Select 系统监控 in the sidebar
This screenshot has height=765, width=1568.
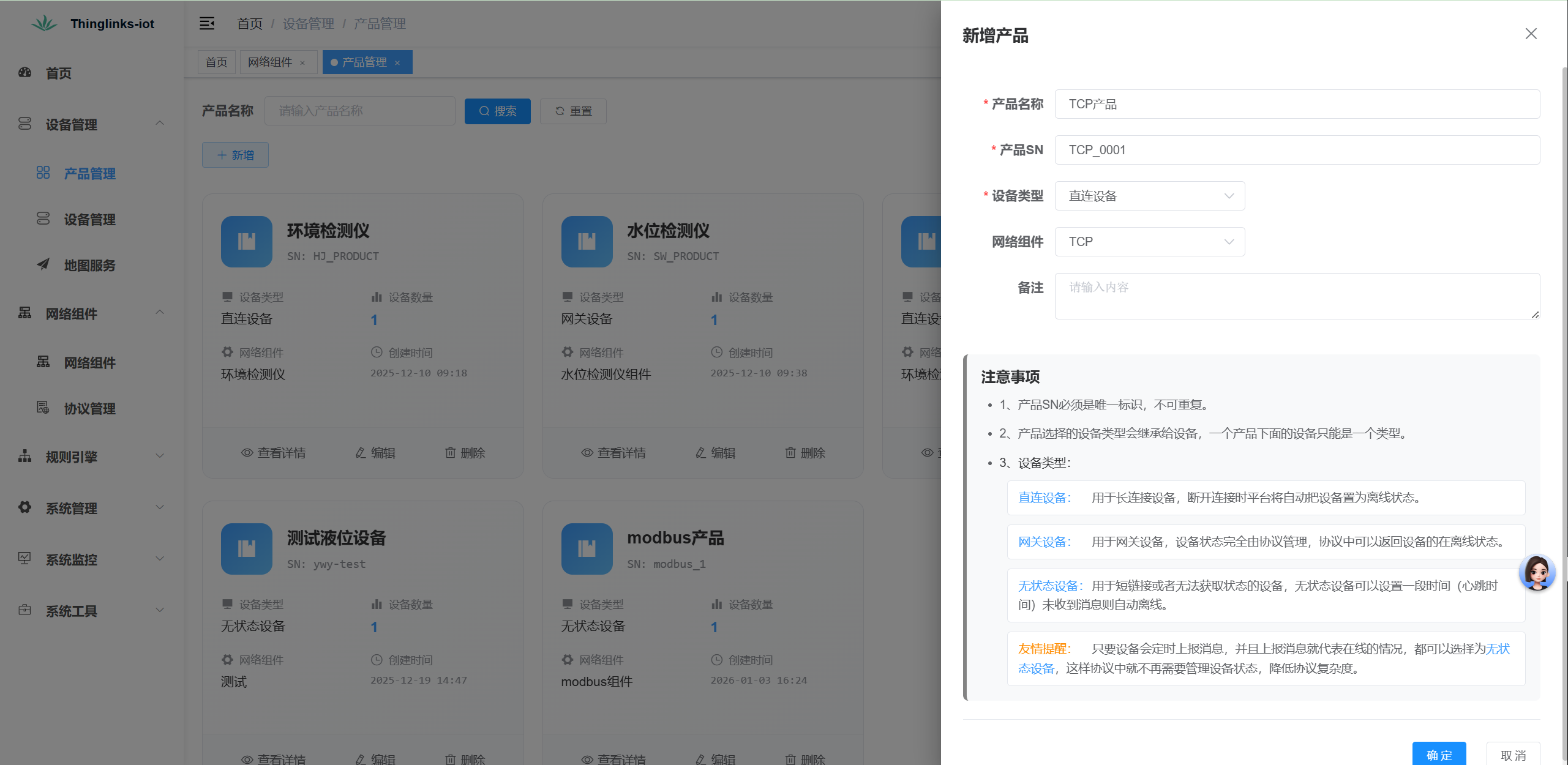click(x=71, y=559)
